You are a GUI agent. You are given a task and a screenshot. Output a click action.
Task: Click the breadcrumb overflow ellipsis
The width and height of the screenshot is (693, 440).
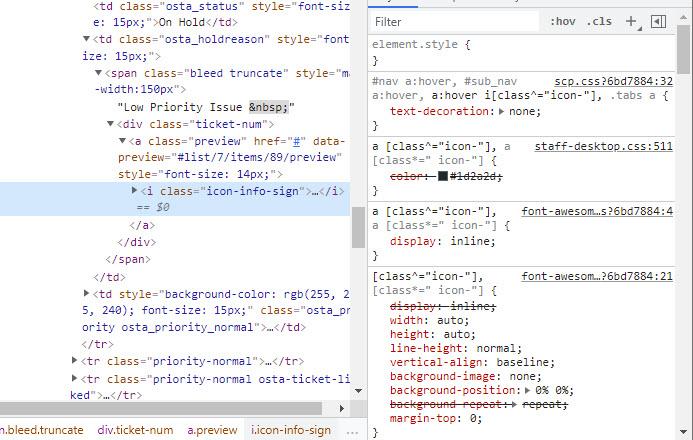tap(351, 430)
